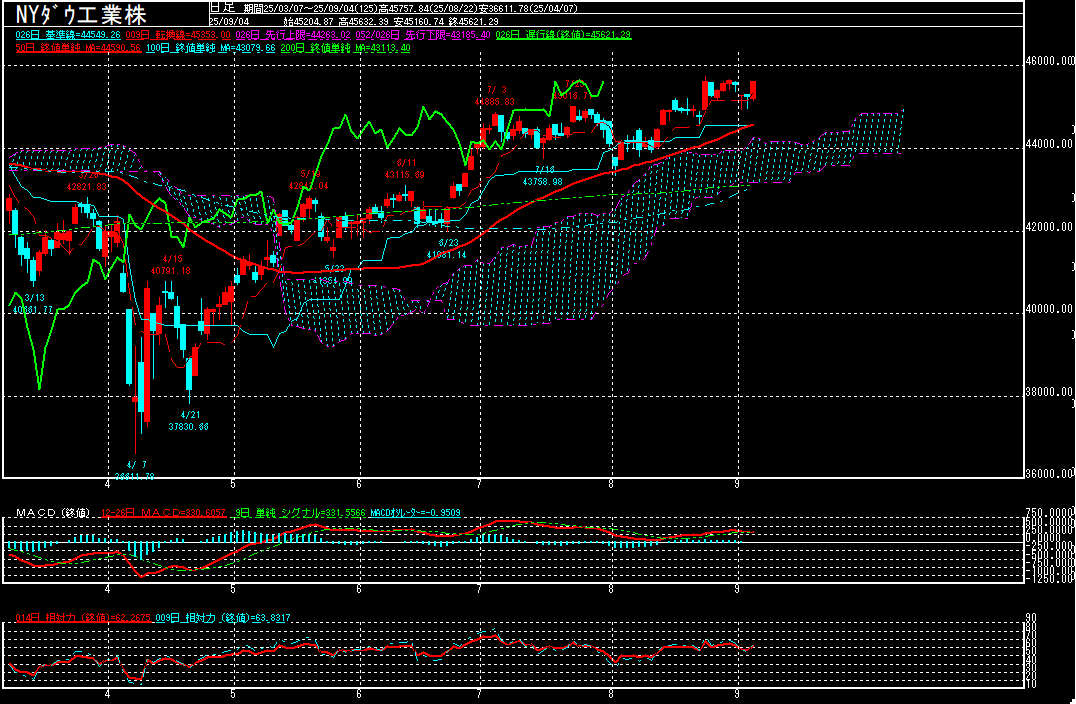This screenshot has width=1076, height=704.
Task: Click the period text 期間25/03/07～25/09/04(125)
Action: pyautogui.click(x=312, y=9)
